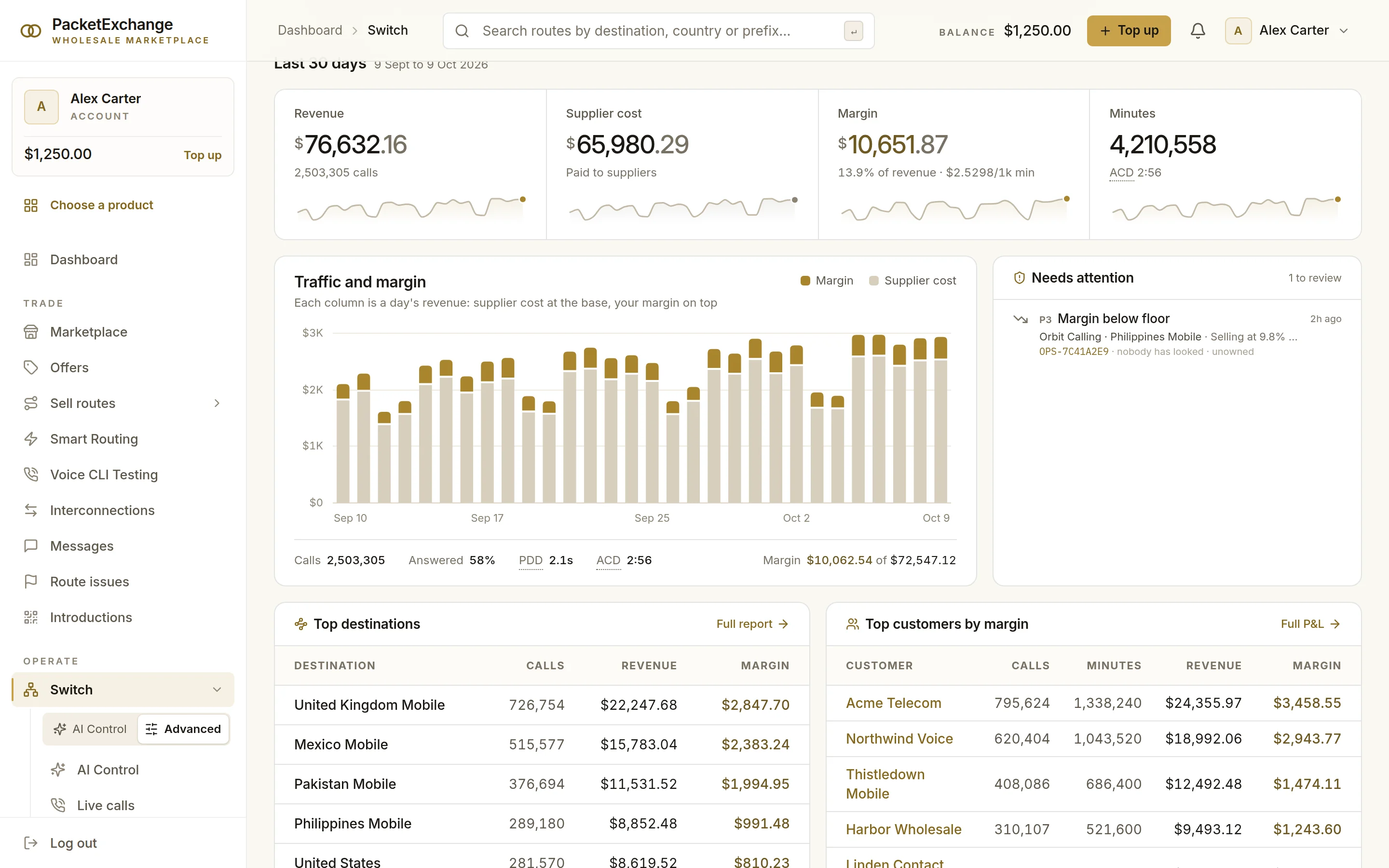Go to Offers page

(x=123, y=367)
